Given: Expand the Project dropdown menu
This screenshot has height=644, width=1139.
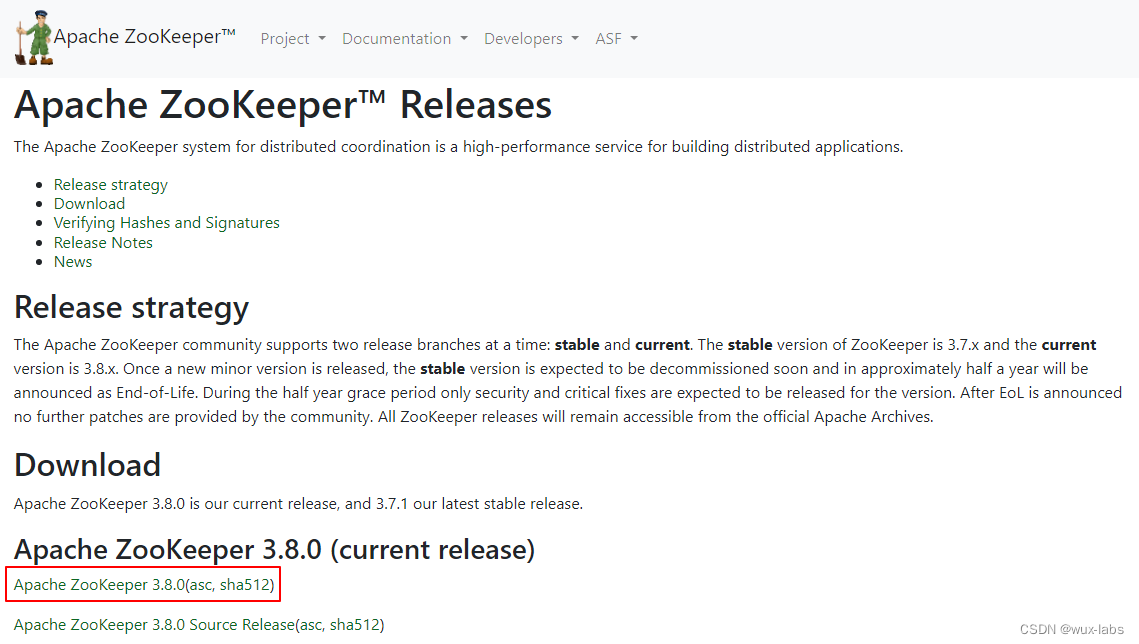Looking at the screenshot, I should (x=293, y=38).
